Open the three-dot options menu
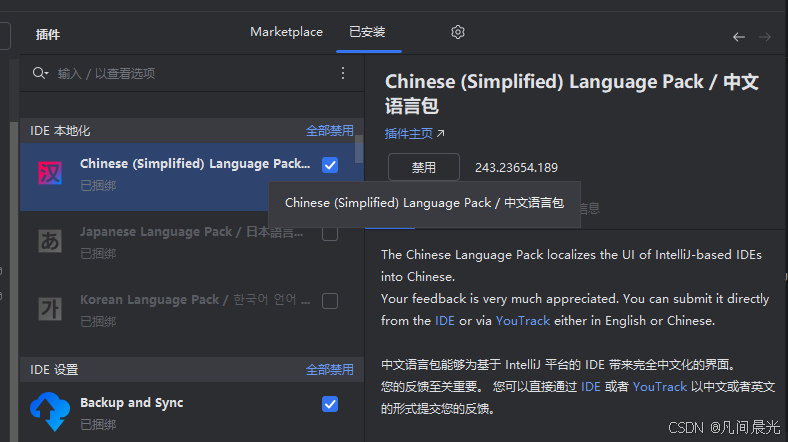 pos(343,73)
